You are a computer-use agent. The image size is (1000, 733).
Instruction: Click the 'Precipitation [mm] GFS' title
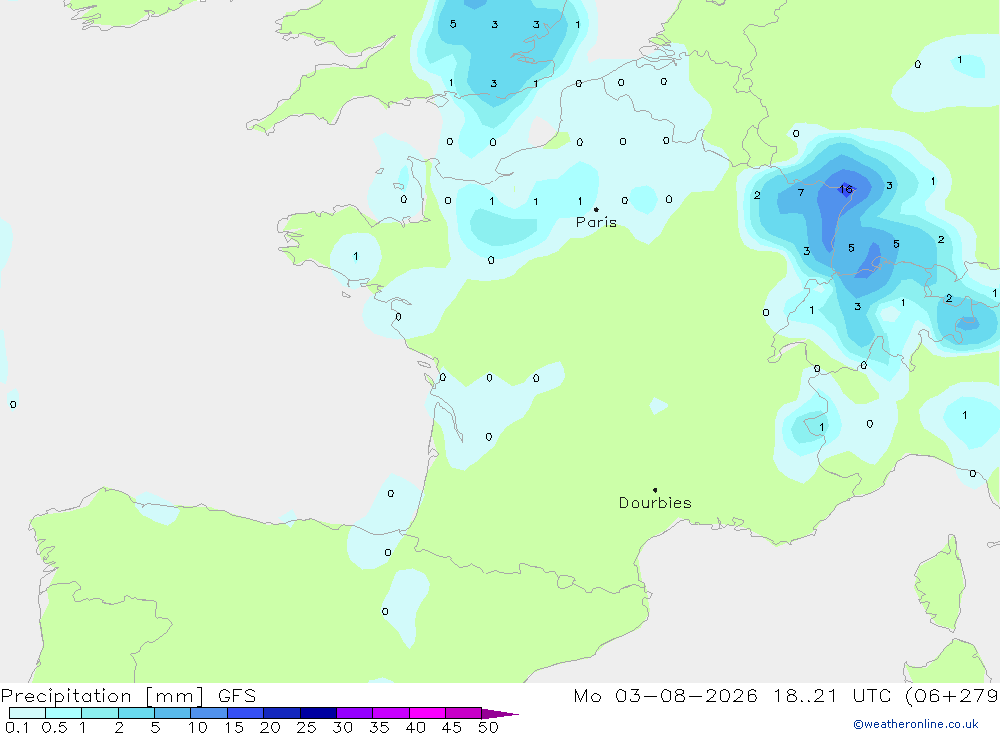click(128, 695)
